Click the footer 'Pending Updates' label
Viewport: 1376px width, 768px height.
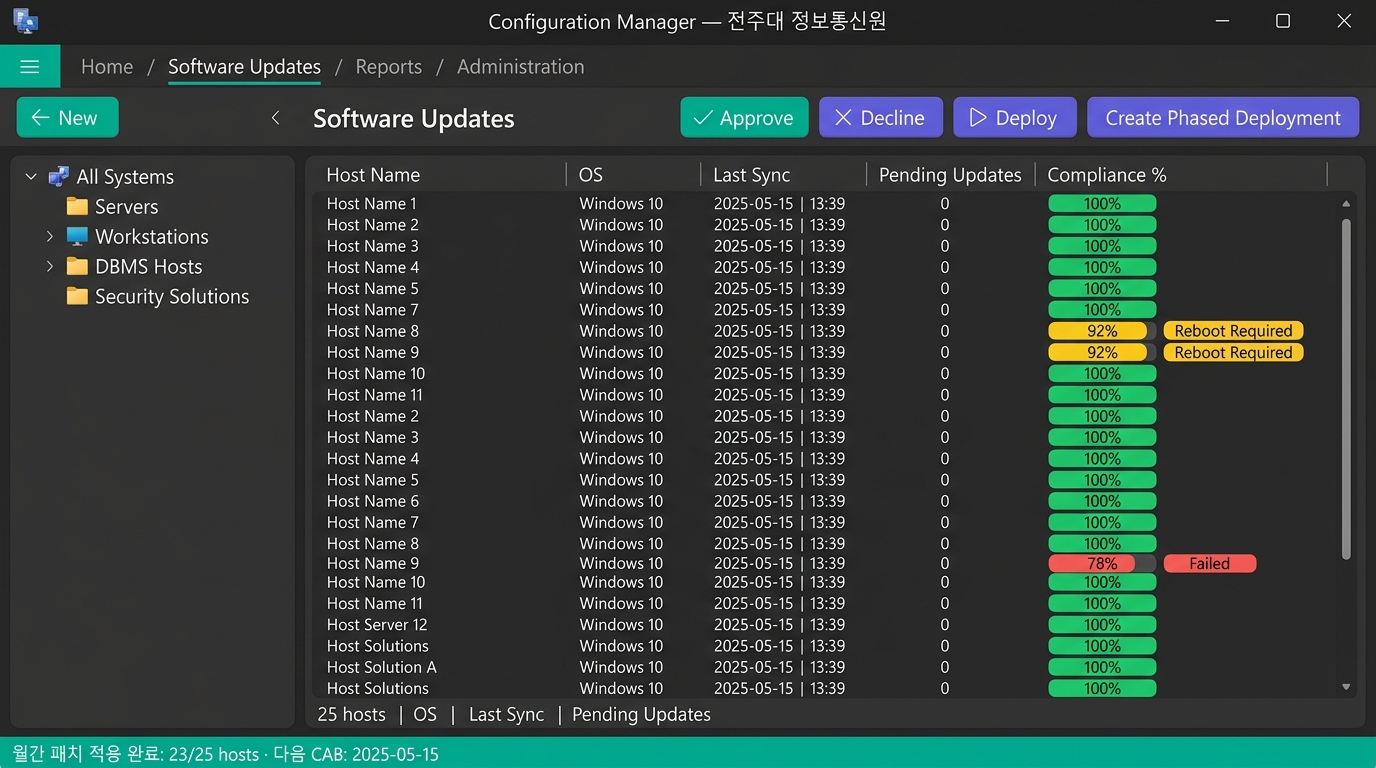(641, 714)
